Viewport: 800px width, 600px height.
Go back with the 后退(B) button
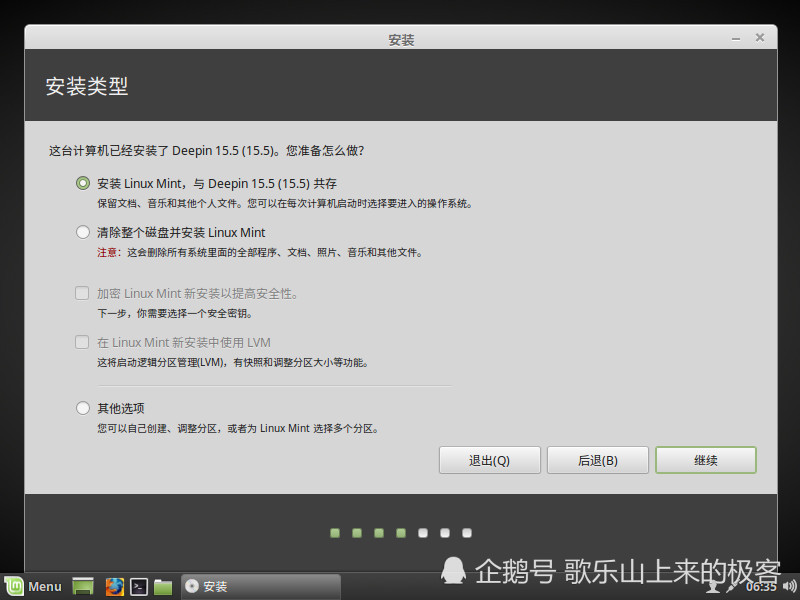point(598,460)
